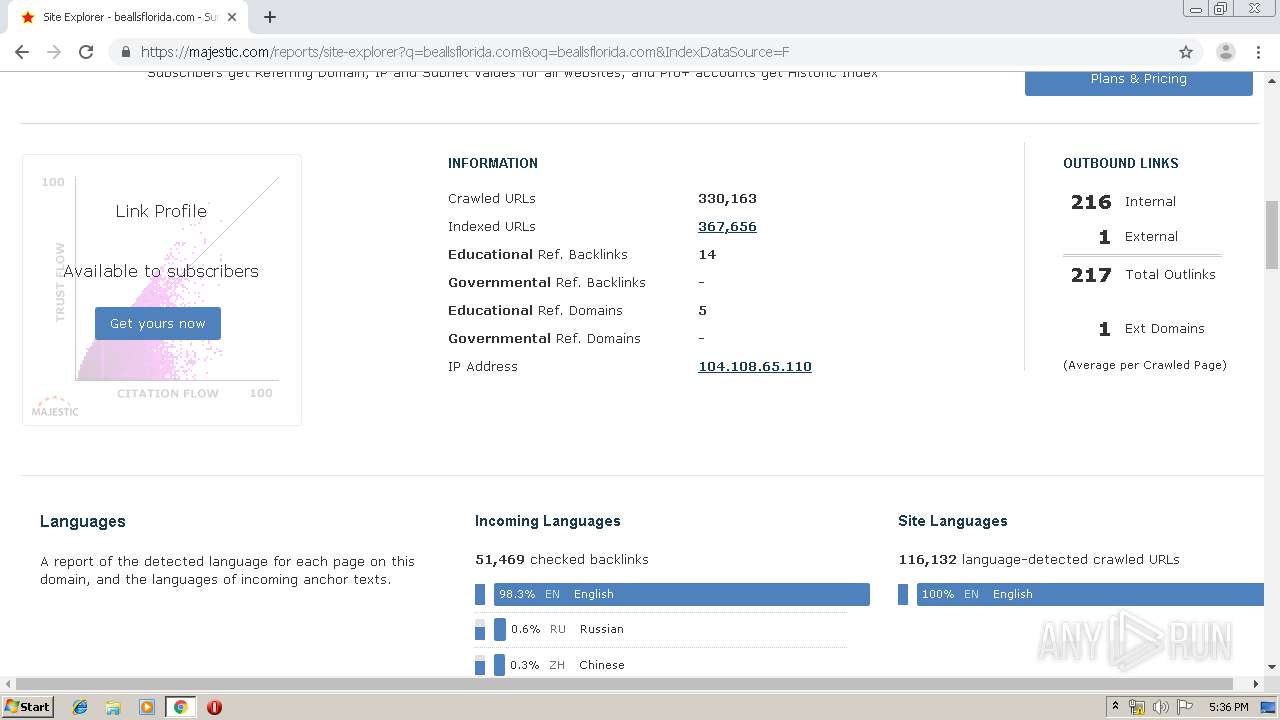This screenshot has width=1280, height=720.
Task: Select the Site Explorer beallsflorida.com tab
Action: pyautogui.click(x=128, y=17)
